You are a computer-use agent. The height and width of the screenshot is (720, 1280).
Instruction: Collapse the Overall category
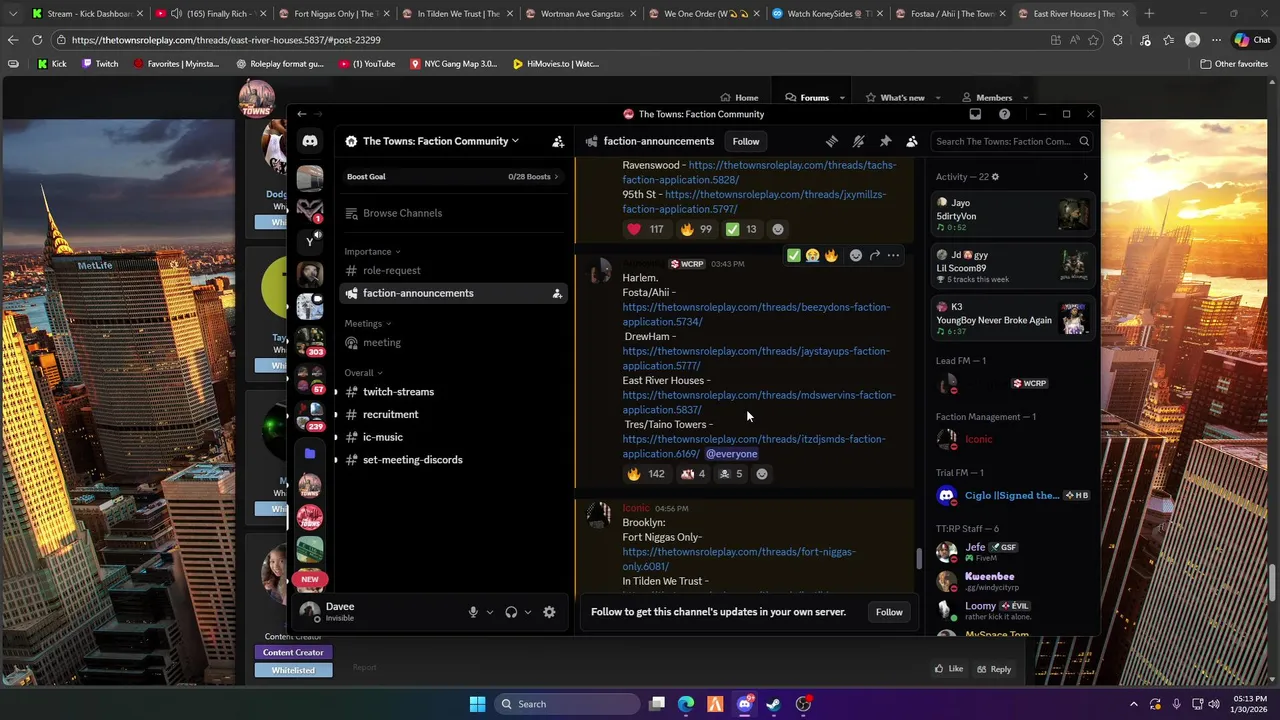click(x=364, y=373)
